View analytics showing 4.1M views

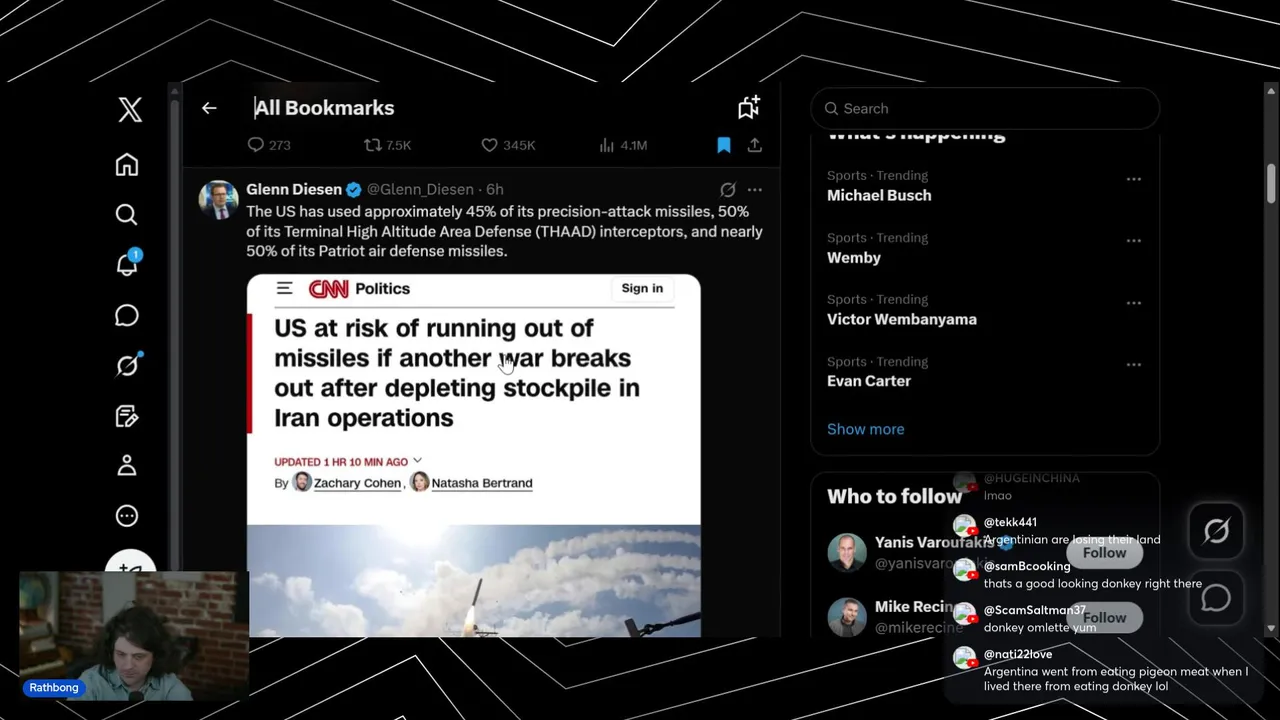coord(623,145)
